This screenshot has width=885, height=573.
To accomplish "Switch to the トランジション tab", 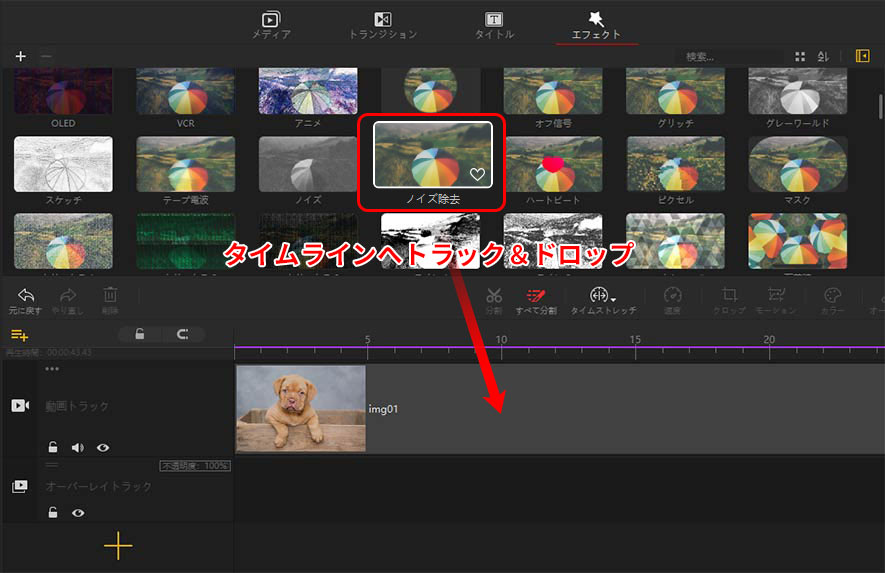I will pyautogui.click(x=383, y=26).
